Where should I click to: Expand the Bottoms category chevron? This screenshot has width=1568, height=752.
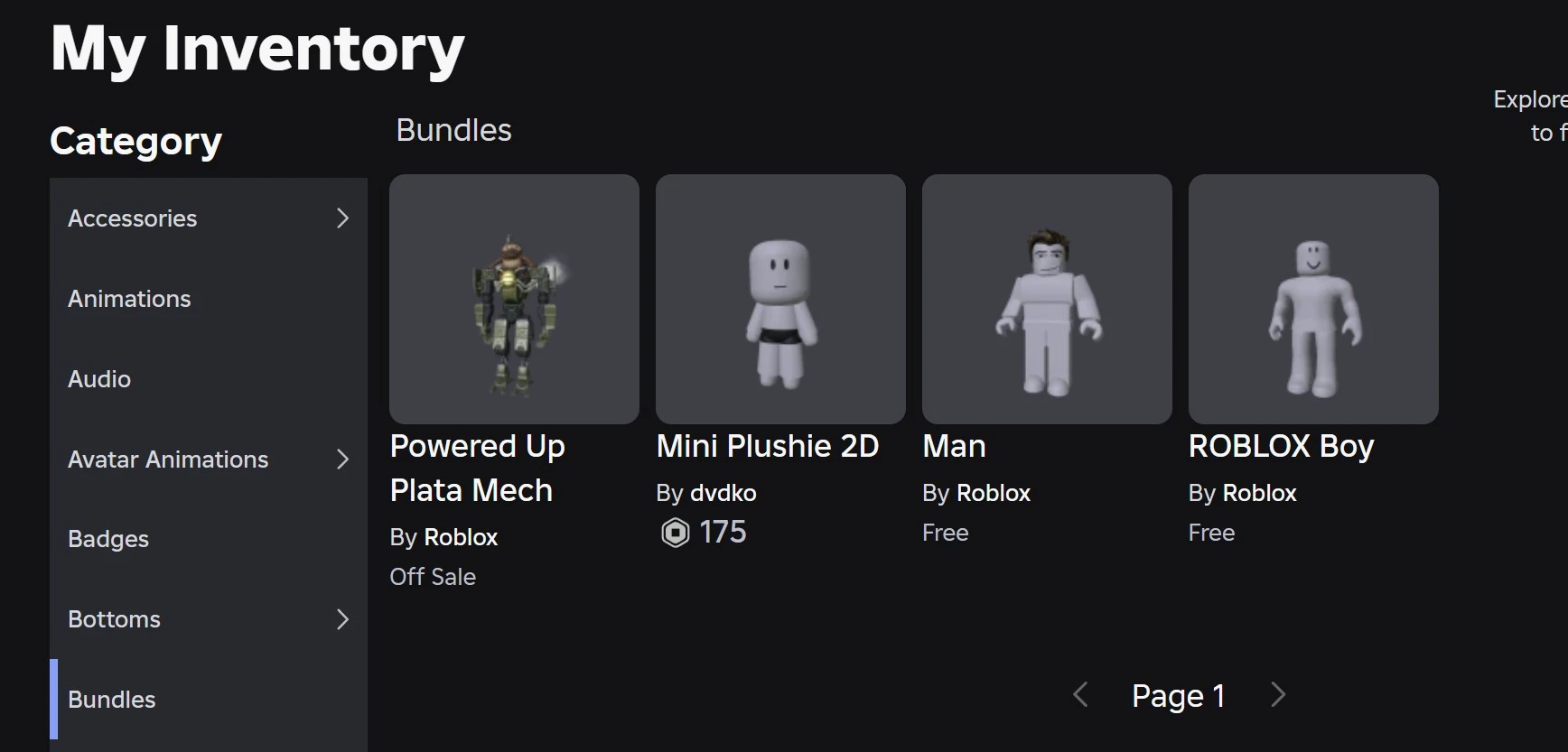tap(342, 619)
